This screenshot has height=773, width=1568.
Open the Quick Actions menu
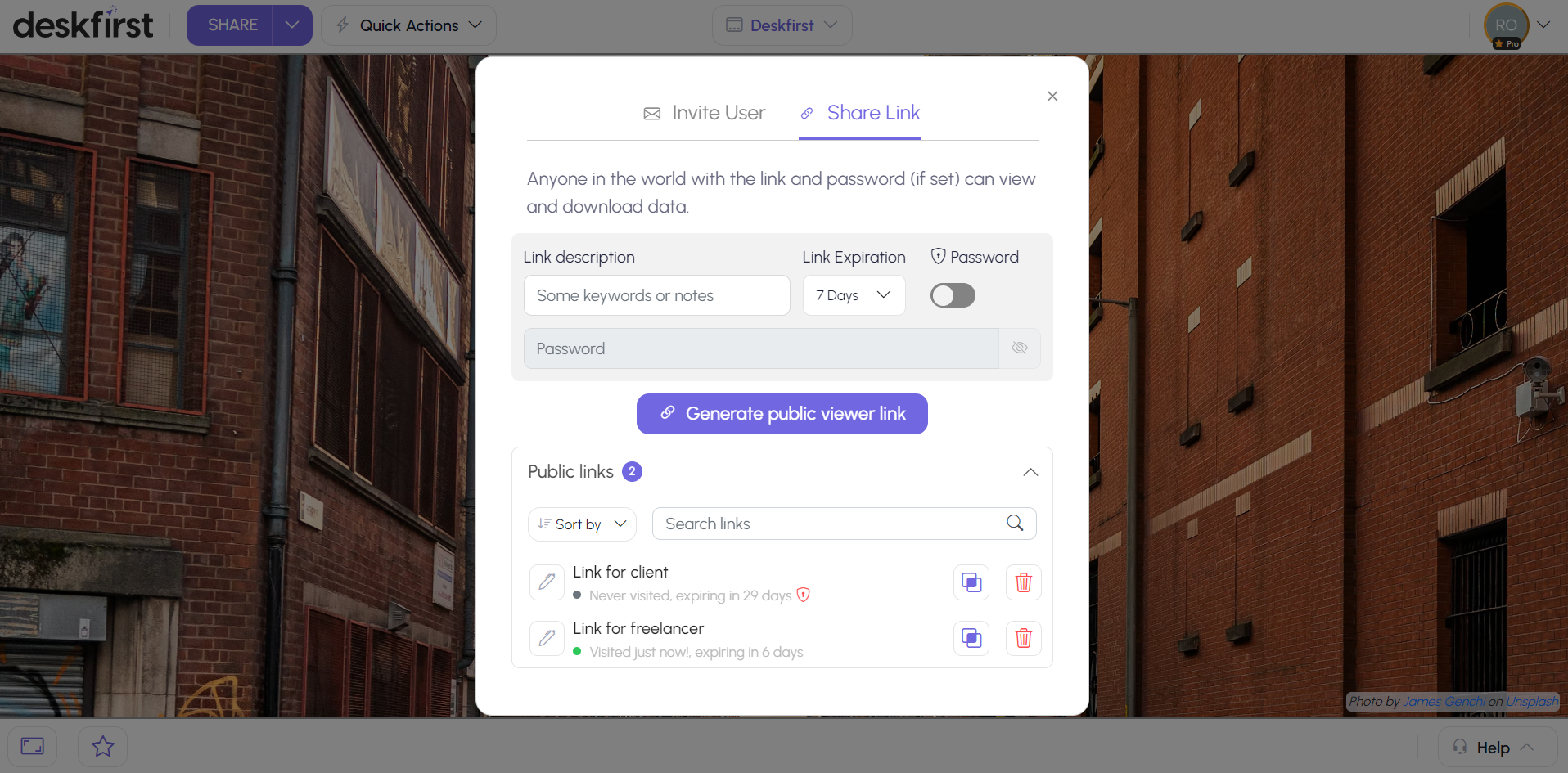point(409,25)
